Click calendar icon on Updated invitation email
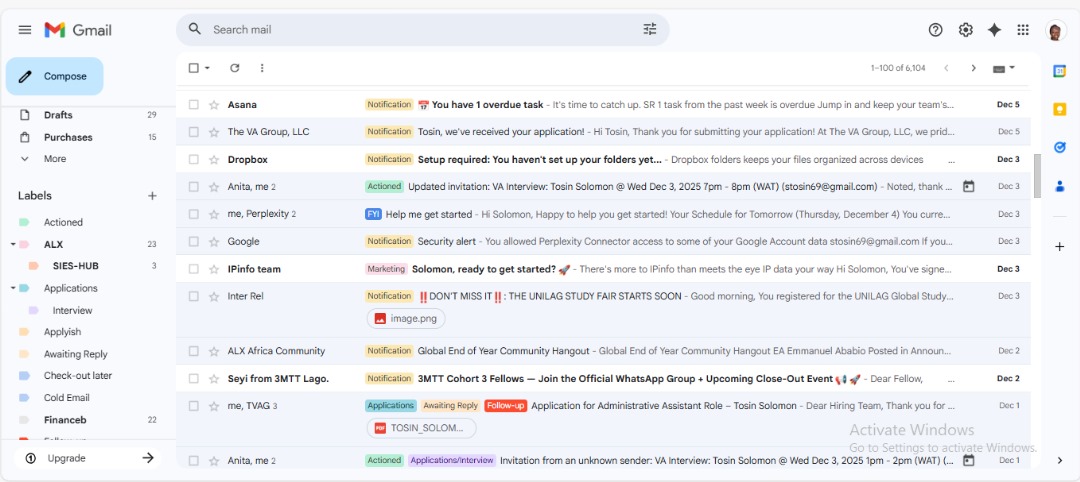The image size is (1080, 482). [968, 187]
